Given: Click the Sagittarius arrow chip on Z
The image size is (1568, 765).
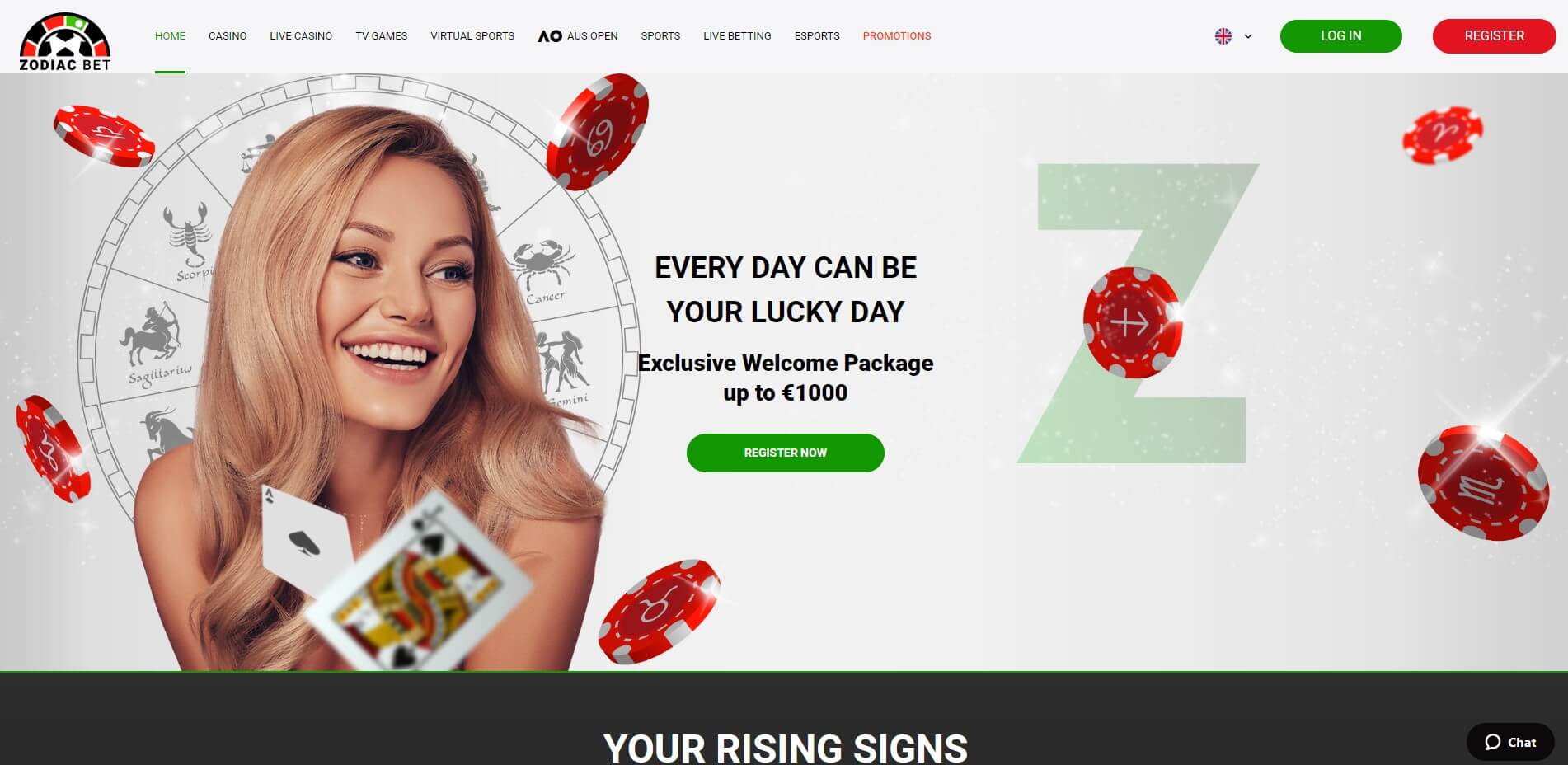Looking at the screenshot, I should click(1133, 322).
